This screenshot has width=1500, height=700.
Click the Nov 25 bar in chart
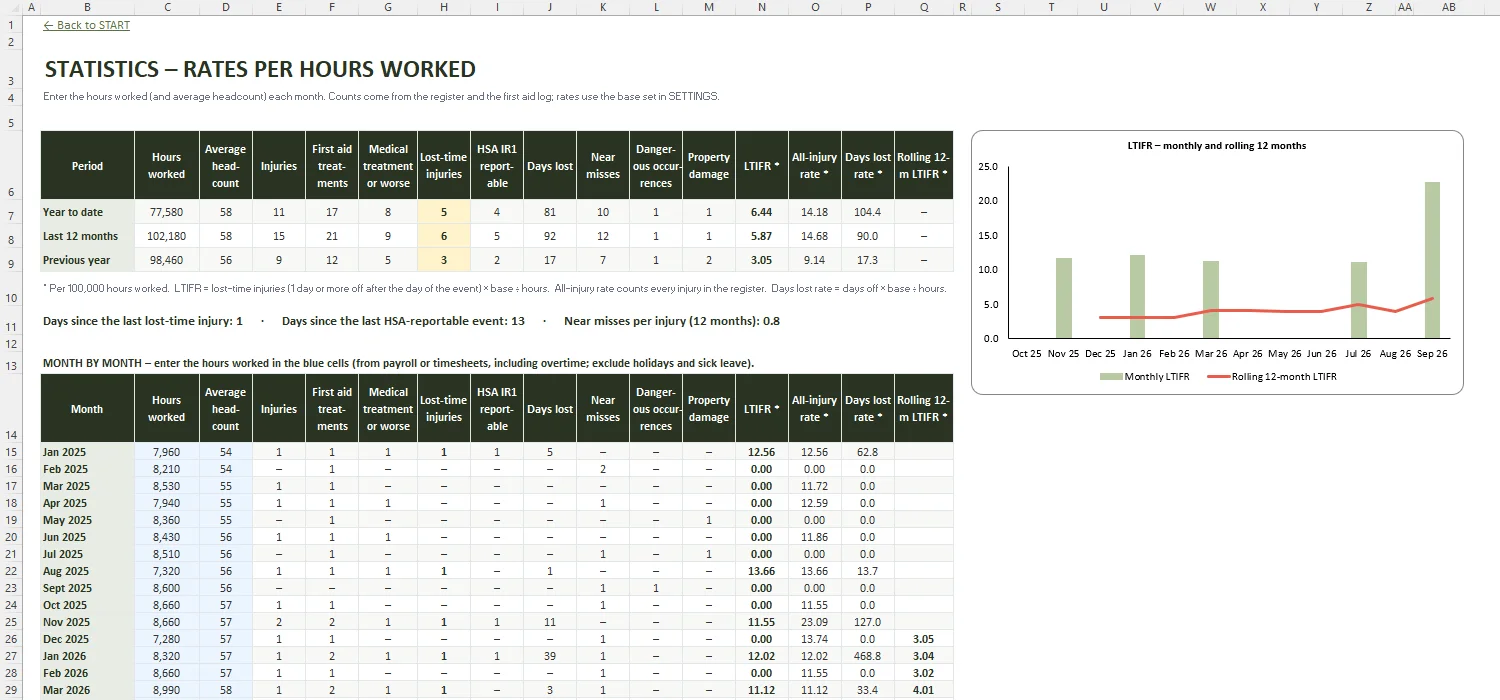pyautogui.click(x=1064, y=298)
